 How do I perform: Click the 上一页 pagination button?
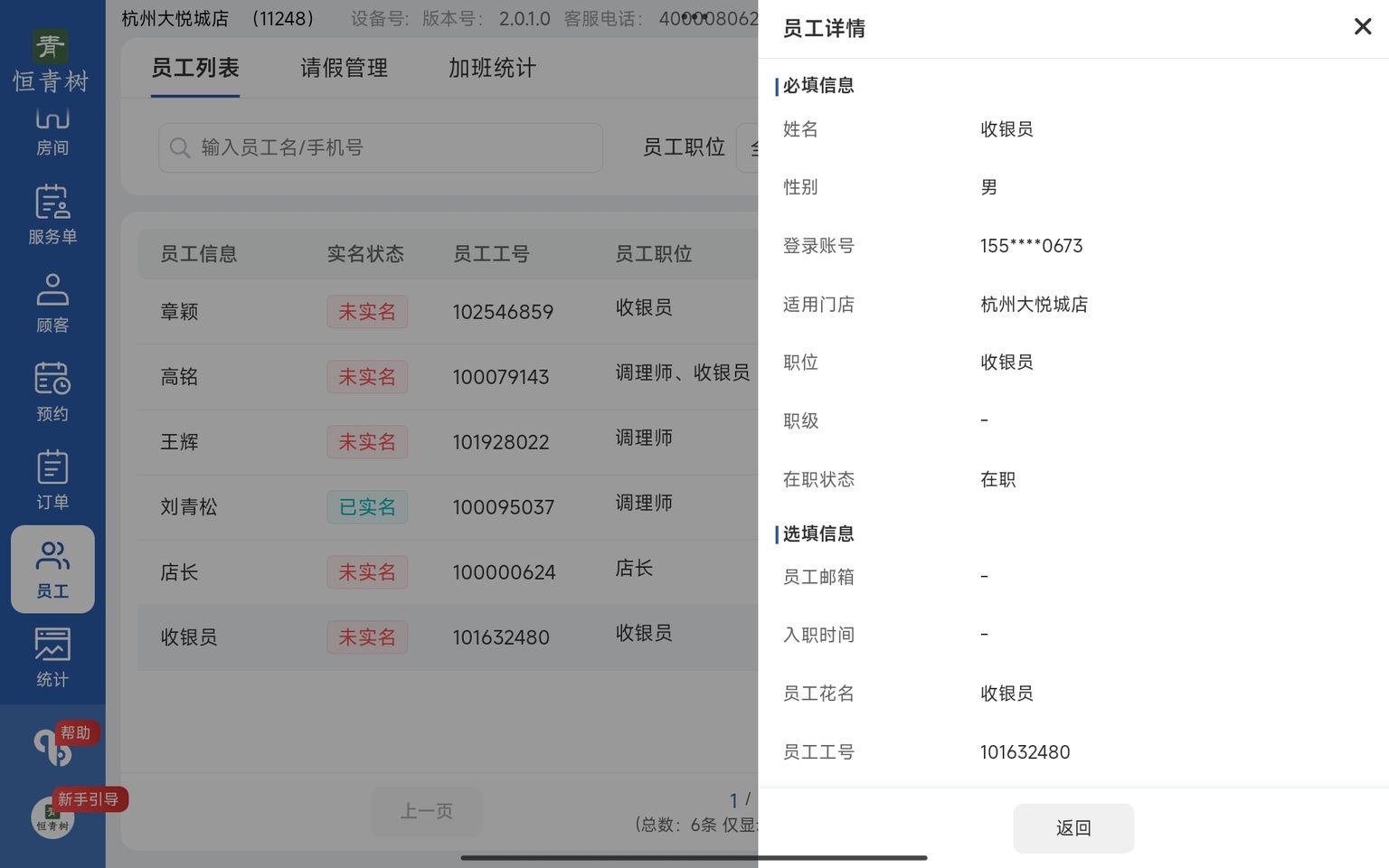pyautogui.click(x=427, y=812)
